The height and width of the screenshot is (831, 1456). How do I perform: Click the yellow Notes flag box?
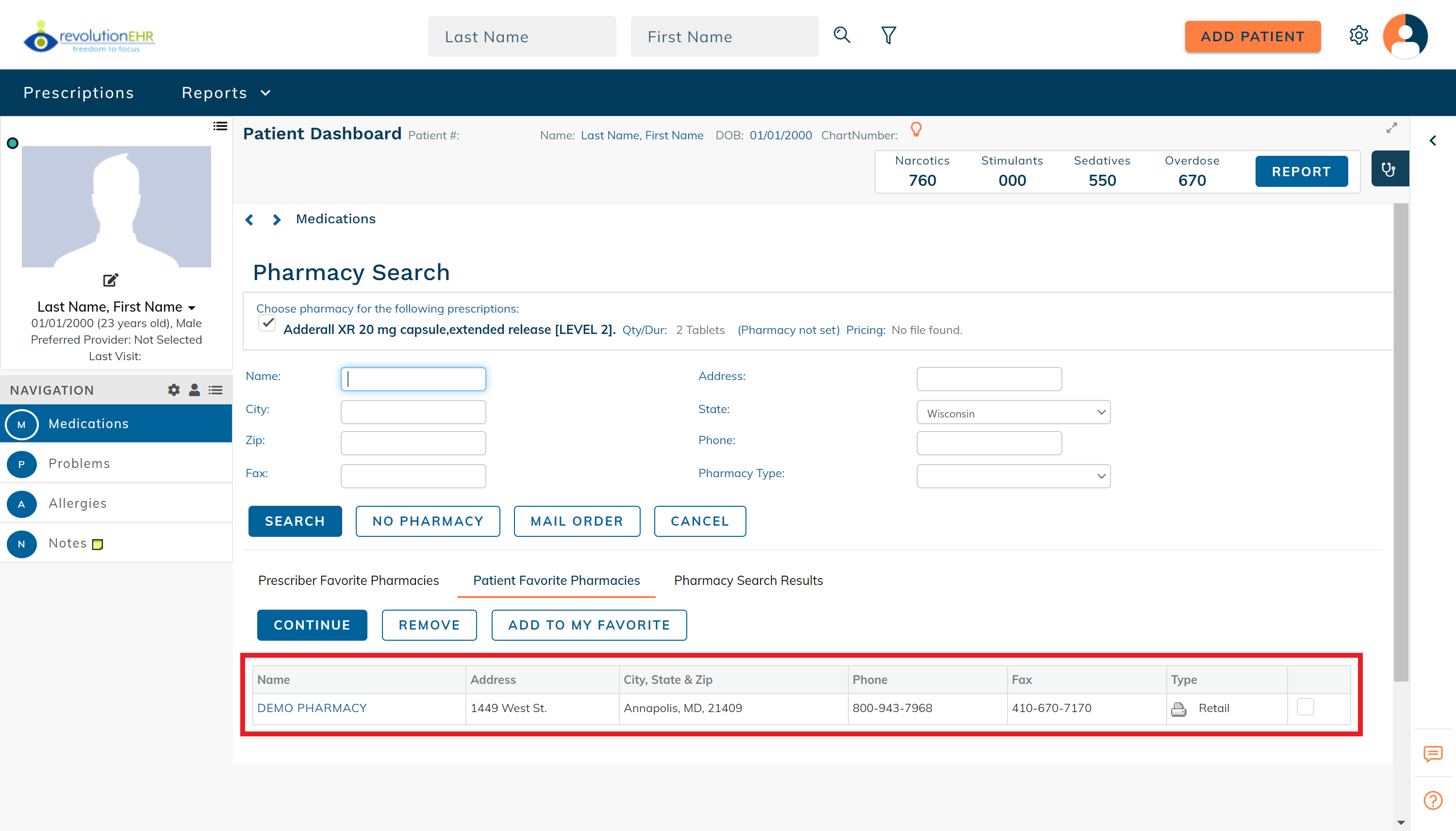(98, 545)
